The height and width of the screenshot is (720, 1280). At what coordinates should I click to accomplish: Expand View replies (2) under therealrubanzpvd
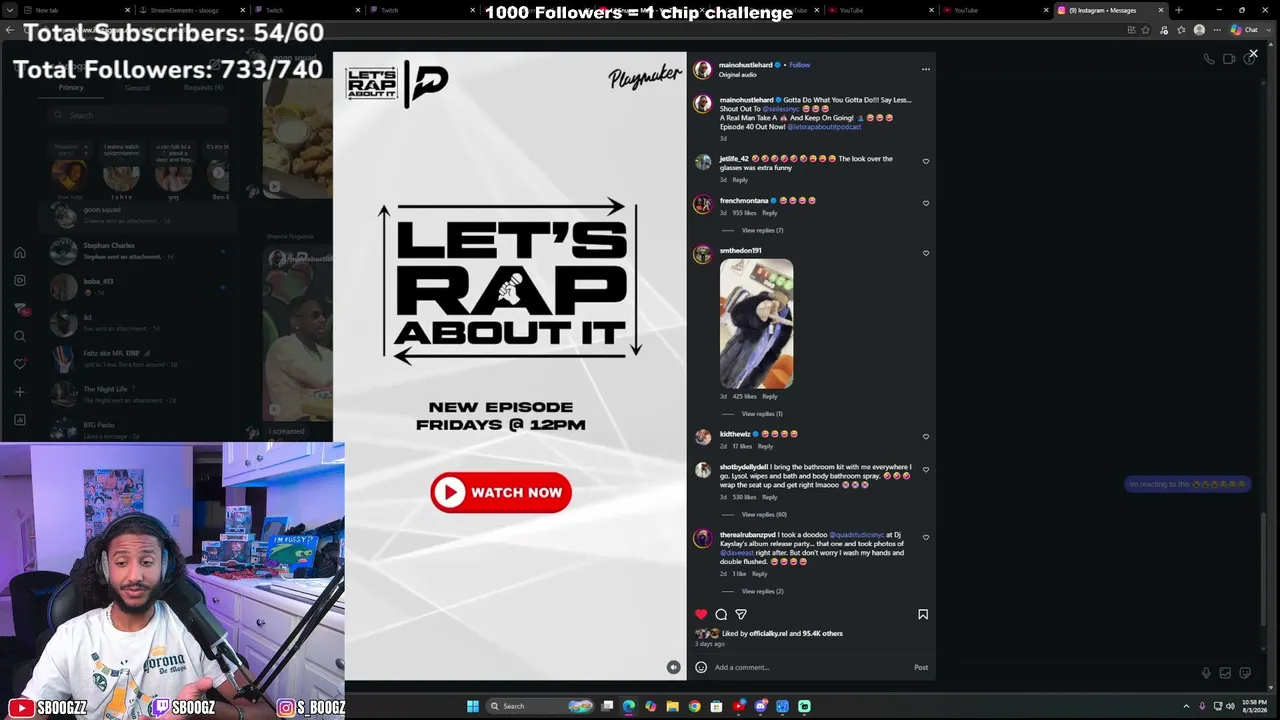(762, 592)
